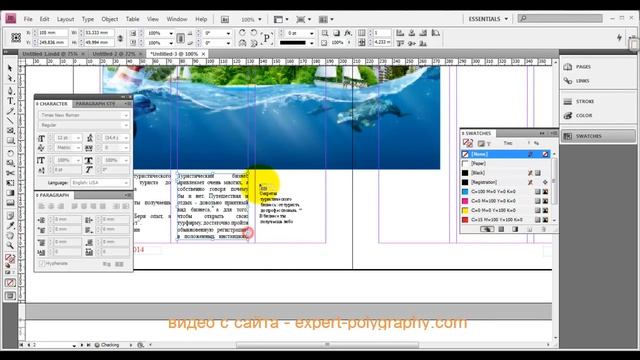Select the Zoom tool magnifier
Image resolution: width=640 pixels, height=360 pixels.
10,245
